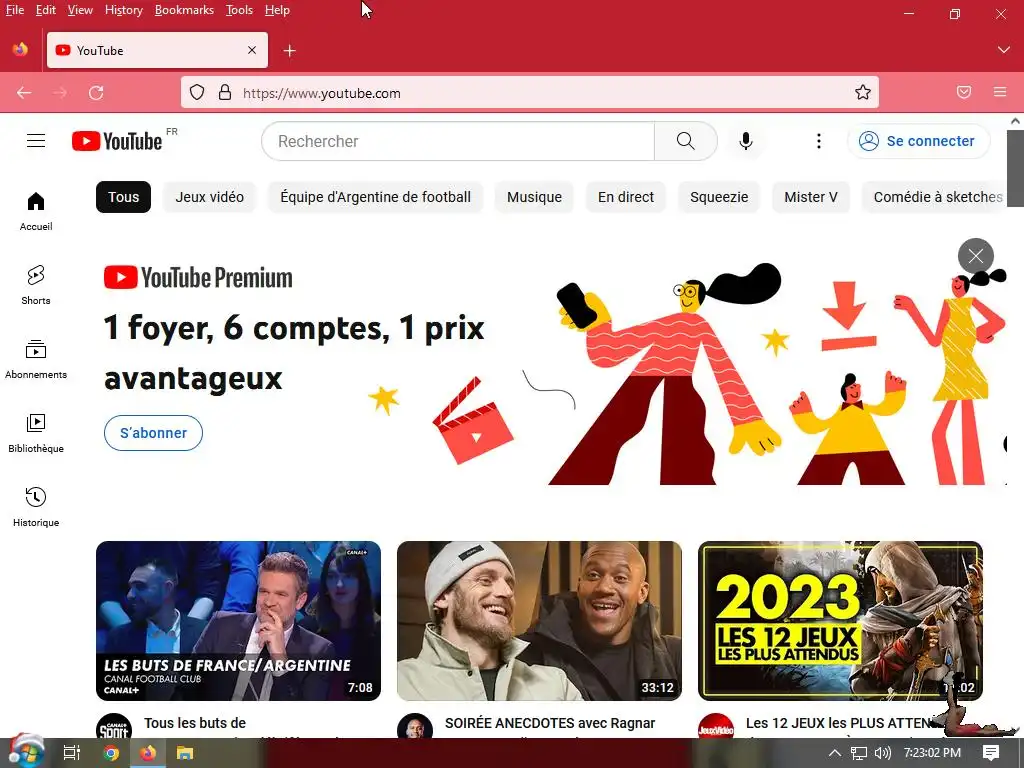The height and width of the screenshot is (768, 1024).
Task: Bookmark this page with star icon
Action: coord(863,93)
